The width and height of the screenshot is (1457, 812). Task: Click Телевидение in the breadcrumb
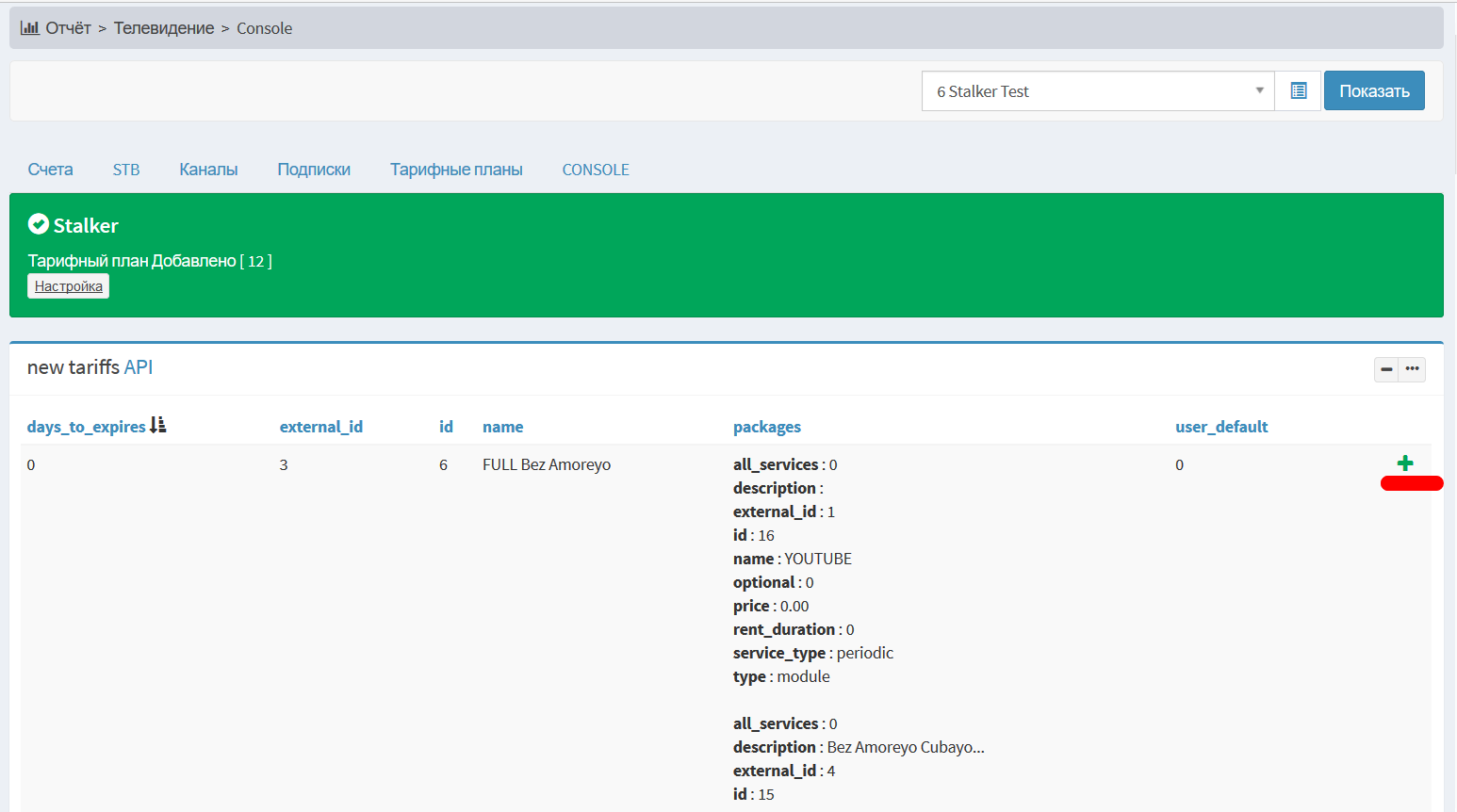[164, 28]
